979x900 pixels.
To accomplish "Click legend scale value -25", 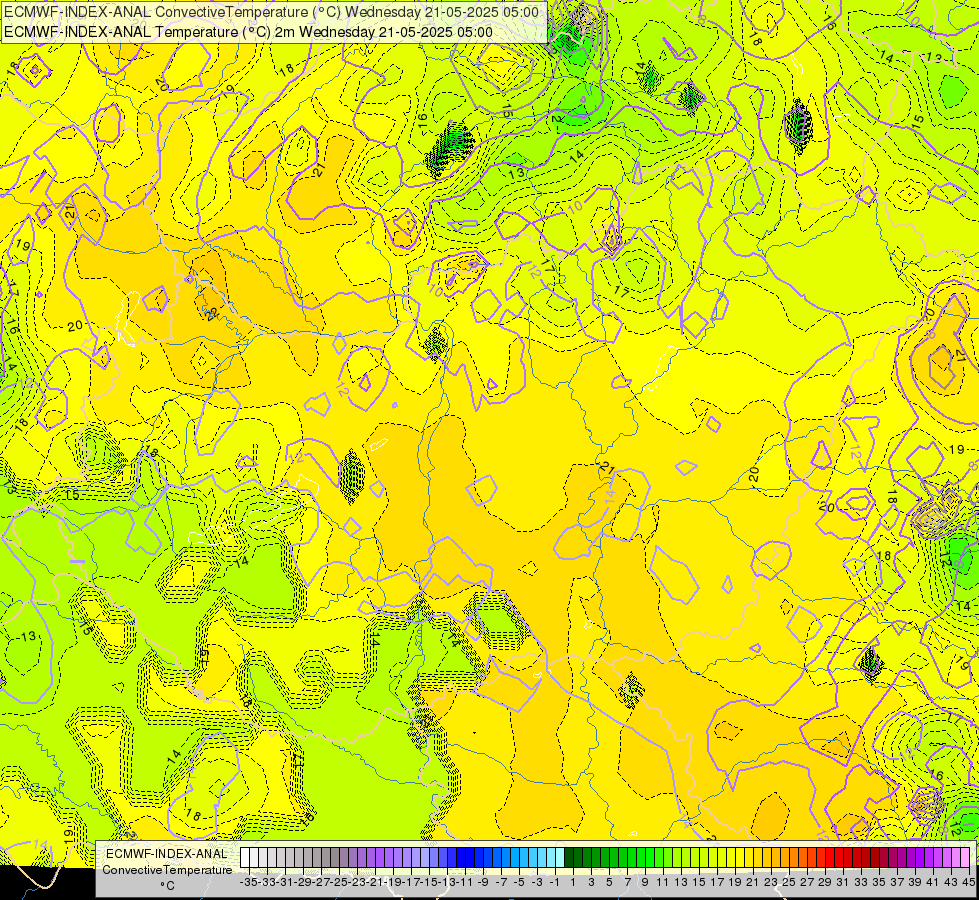I will [340, 882].
